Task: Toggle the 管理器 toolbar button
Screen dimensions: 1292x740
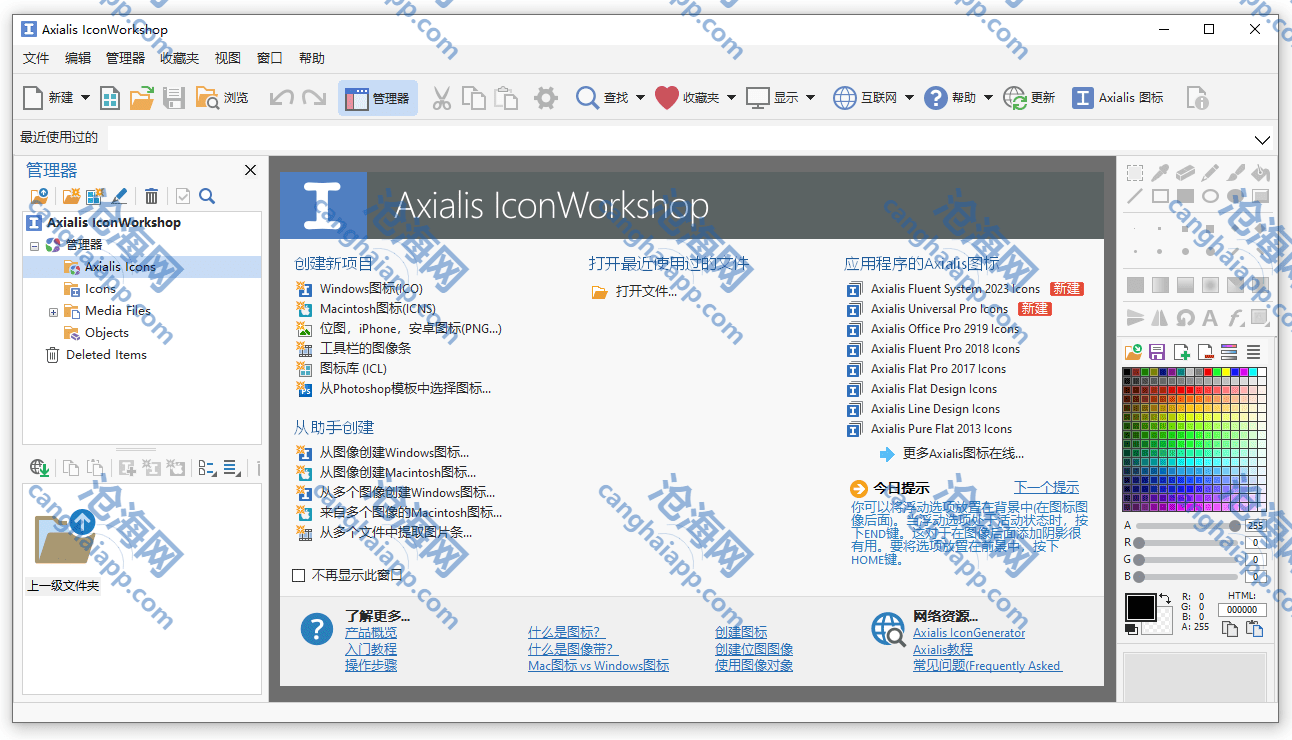Action: click(x=377, y=98)
